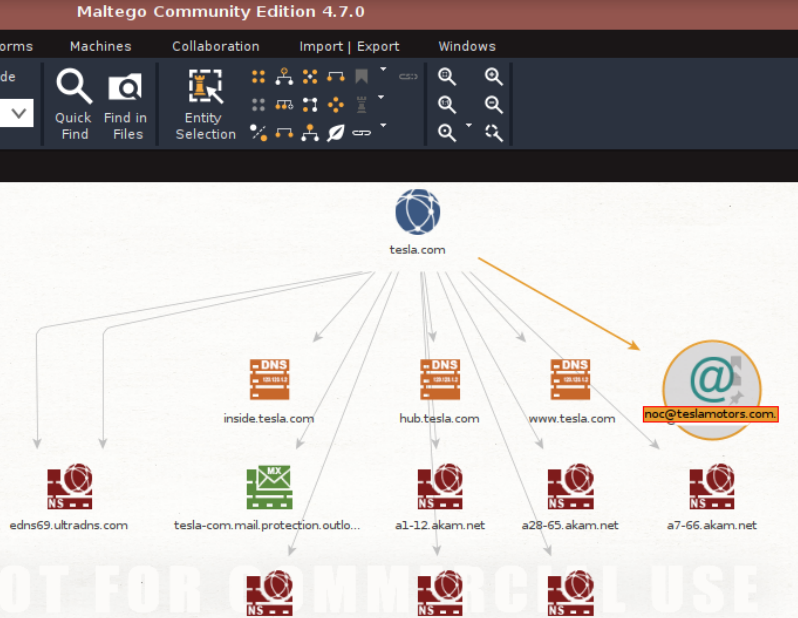
Task: Click Select None four-grey-dots icon
Action: [259, 105]
